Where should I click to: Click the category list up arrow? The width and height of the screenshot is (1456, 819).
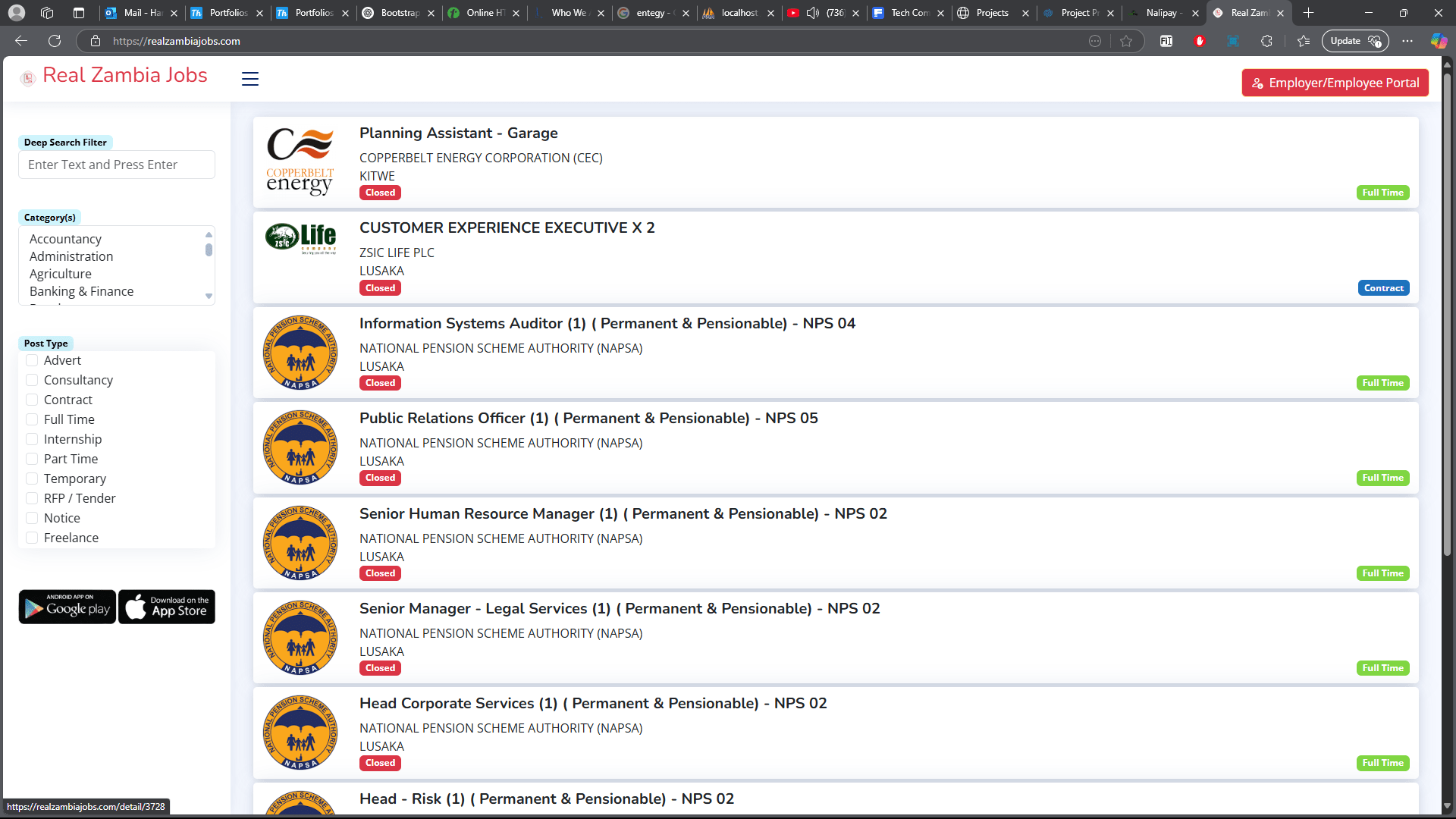coord(209,234)
